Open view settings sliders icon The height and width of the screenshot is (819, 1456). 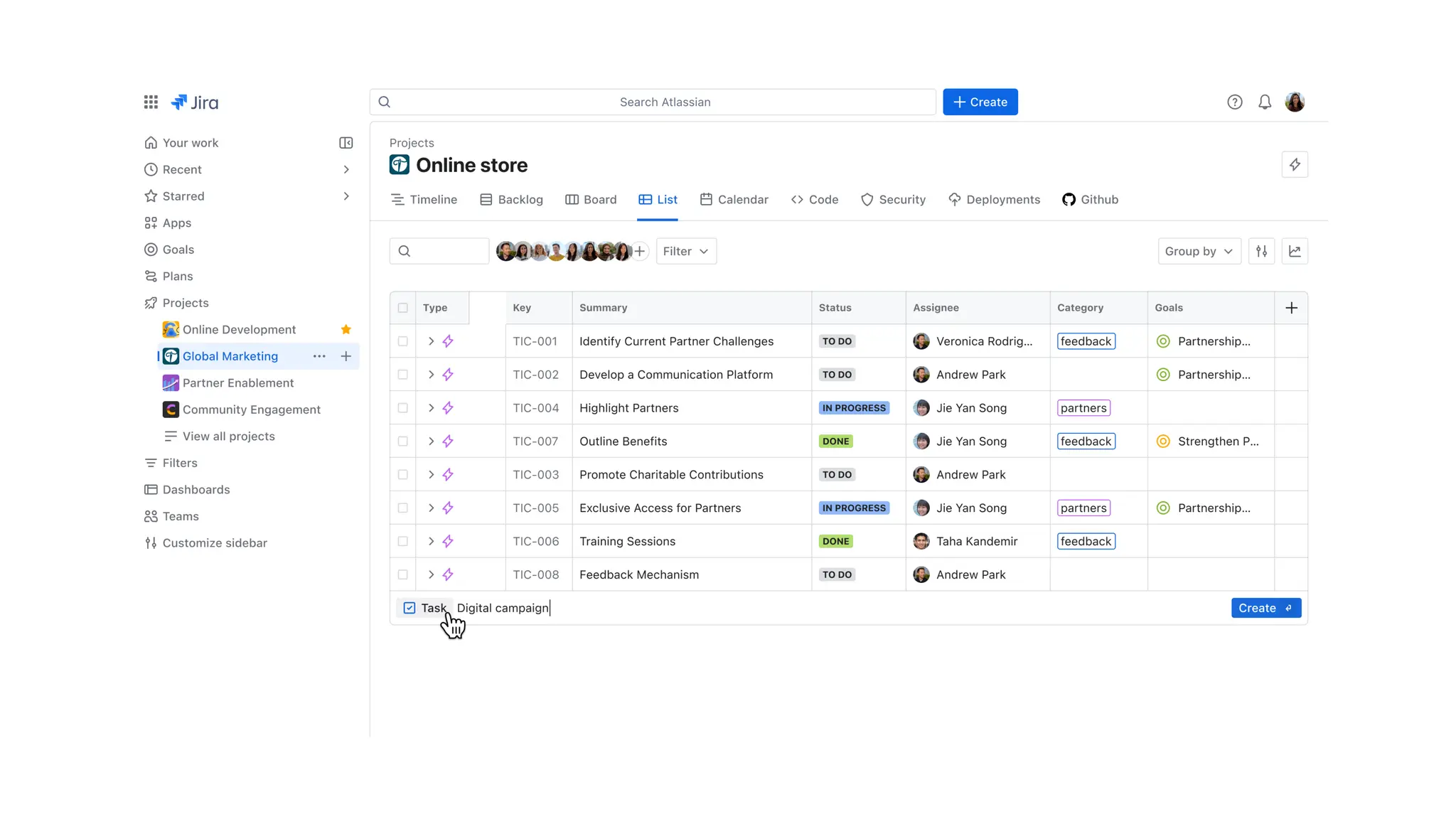click(x=1261, y=251)
